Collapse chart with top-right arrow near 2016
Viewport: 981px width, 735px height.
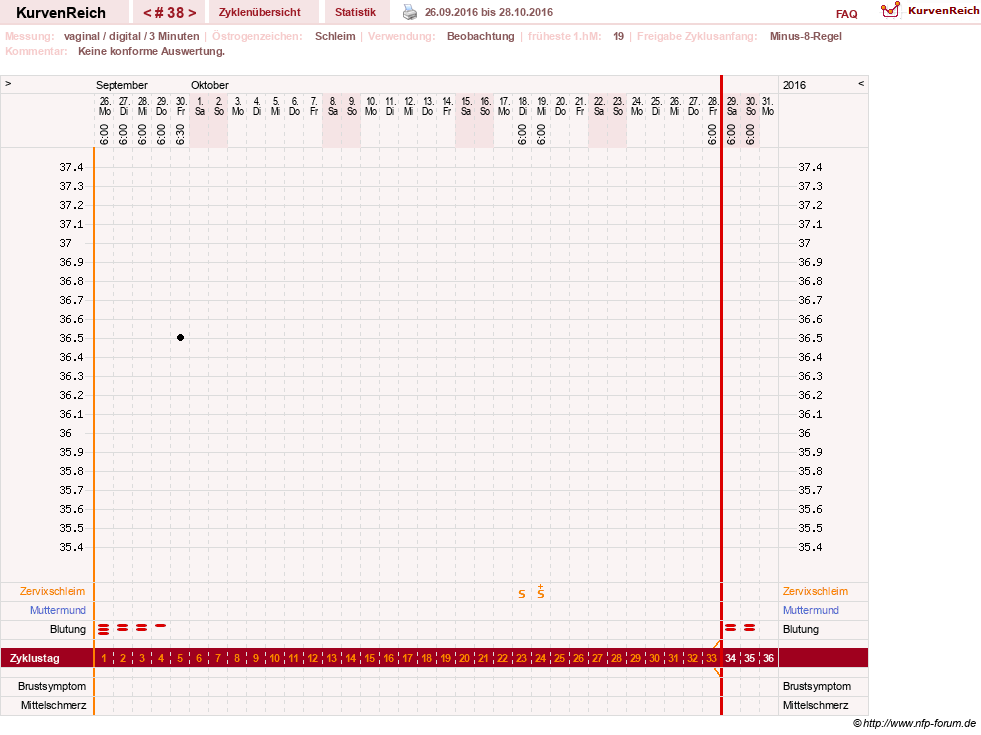861,83
